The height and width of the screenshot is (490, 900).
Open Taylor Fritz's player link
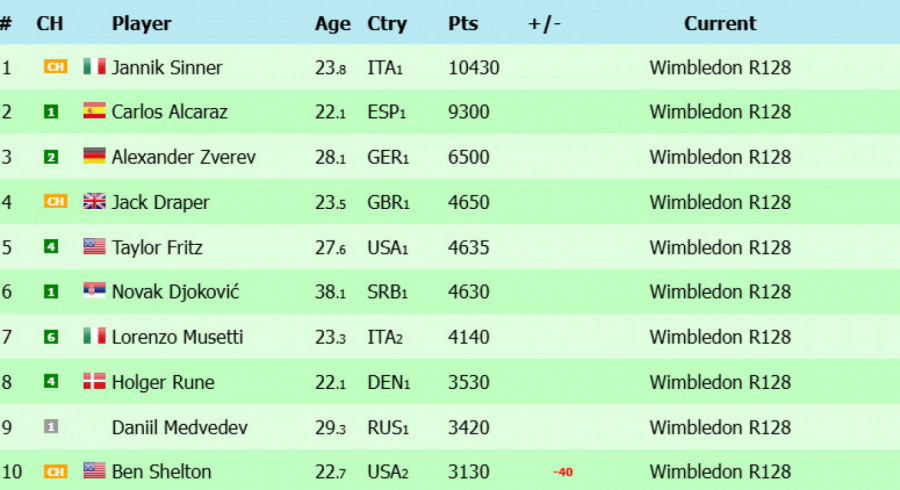157,247
